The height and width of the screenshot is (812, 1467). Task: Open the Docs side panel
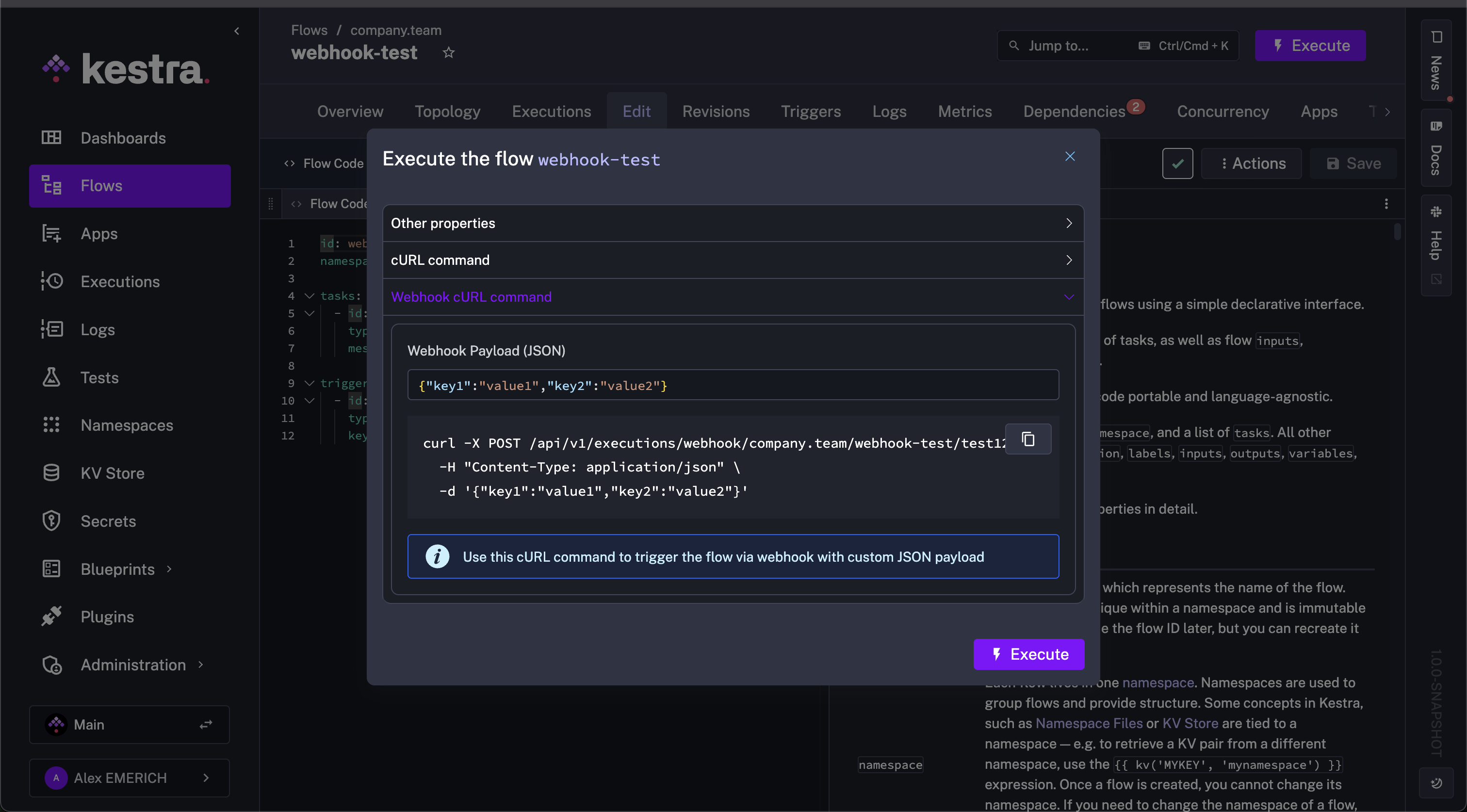click(1435, 147)
